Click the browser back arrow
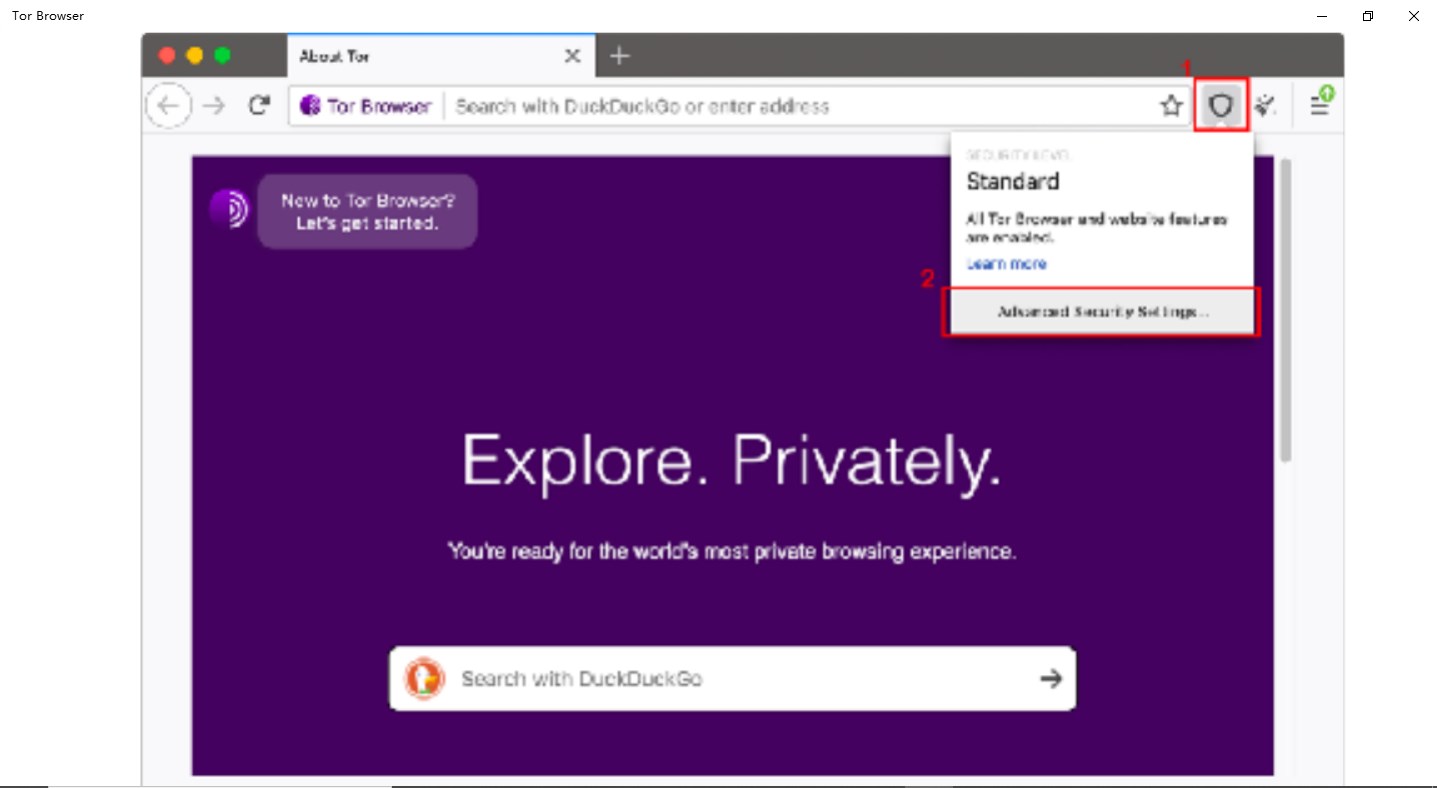 (169, 106)
